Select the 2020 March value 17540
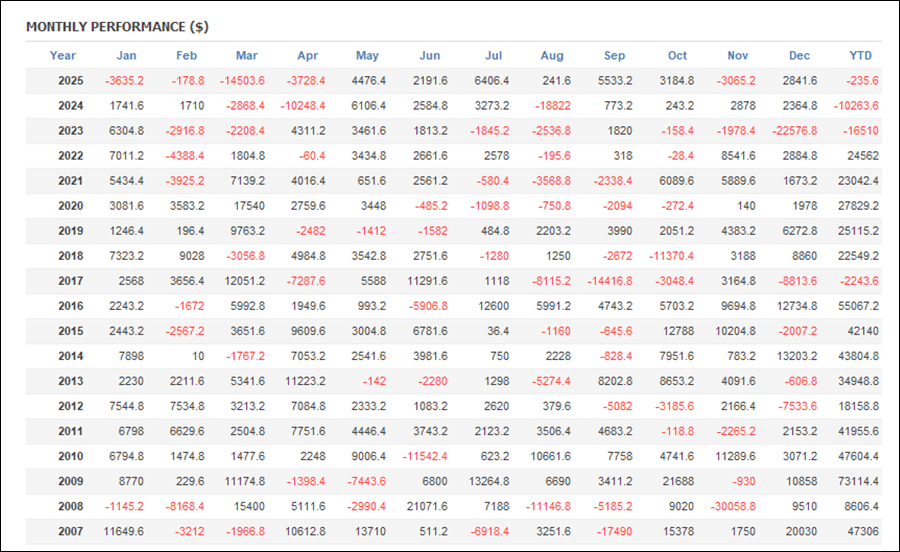Image resolution: width=900 pixels, height=552 pixels. coord(246,206)
